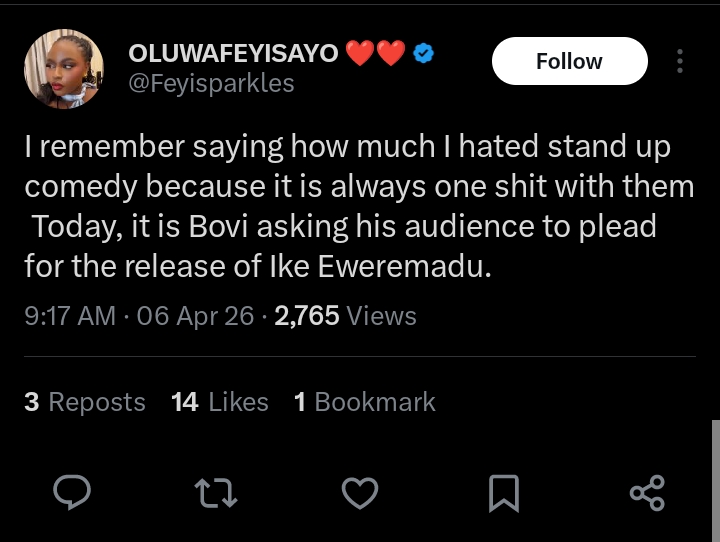Reply to the tweet with the speech bubble icon

coord(71,492)
